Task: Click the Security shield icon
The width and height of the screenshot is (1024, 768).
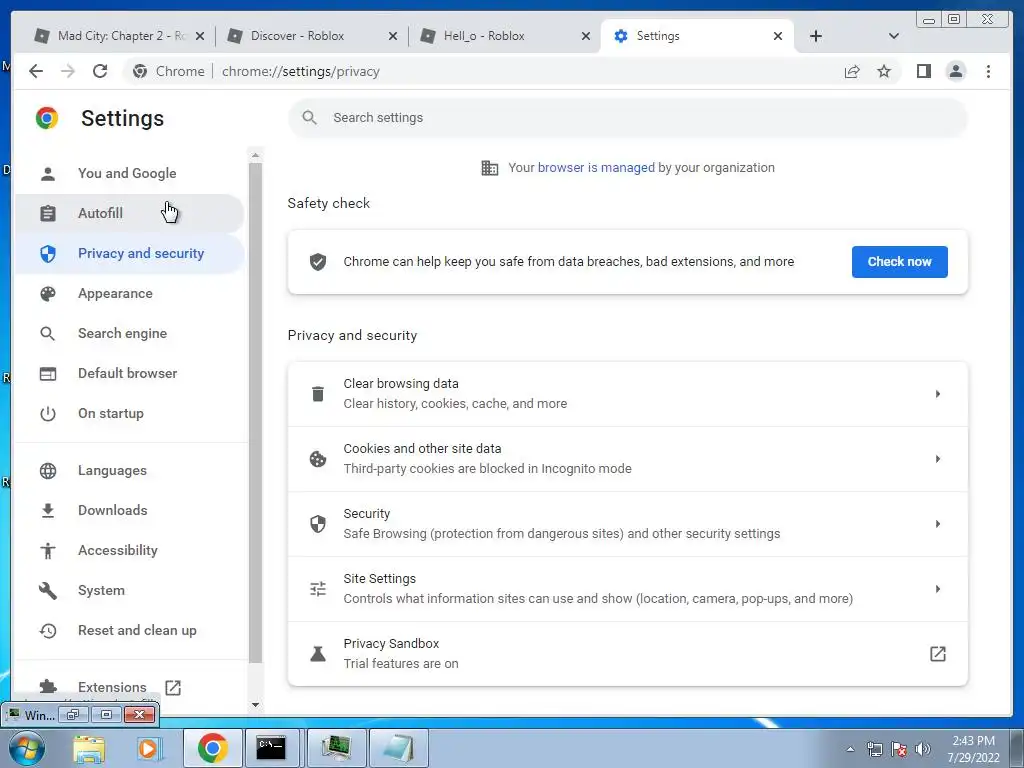Action: [x=318, y=524]
